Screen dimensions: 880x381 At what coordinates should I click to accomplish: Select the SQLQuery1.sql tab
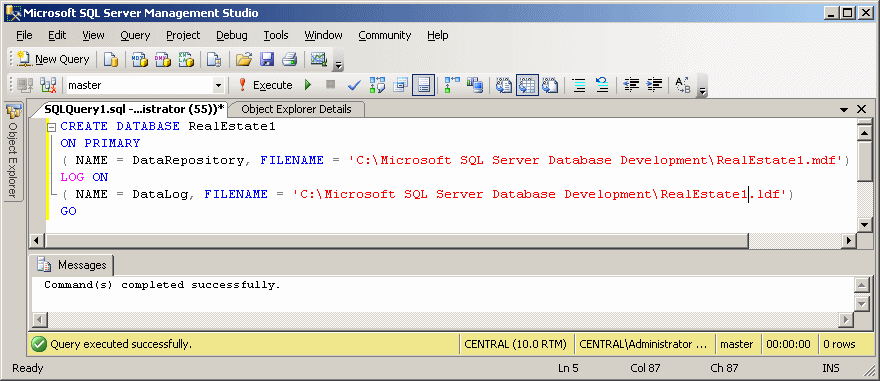pyautogui.click(x=134, y=109)
